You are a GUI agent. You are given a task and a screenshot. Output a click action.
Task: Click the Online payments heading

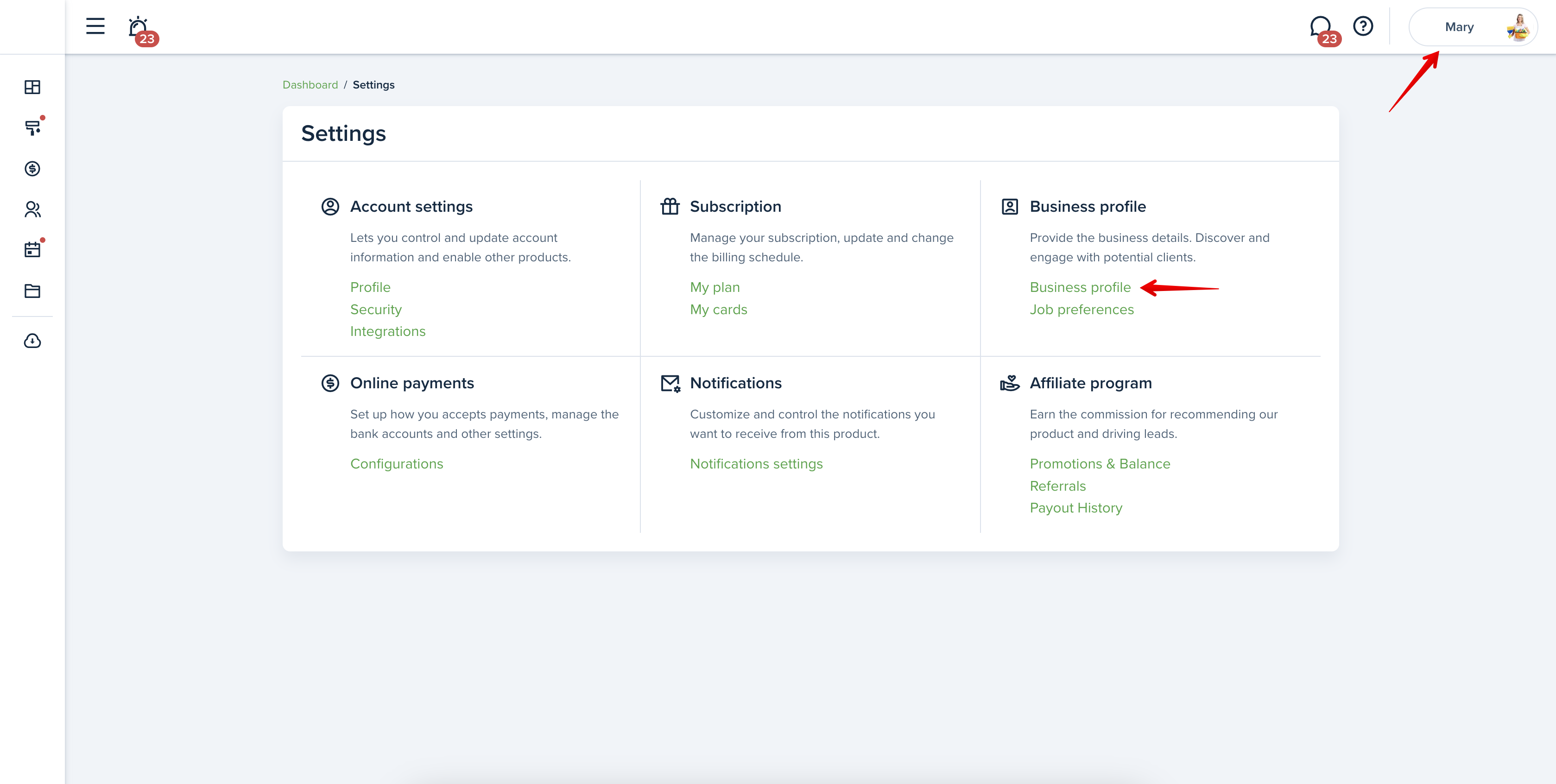[412, 383]
